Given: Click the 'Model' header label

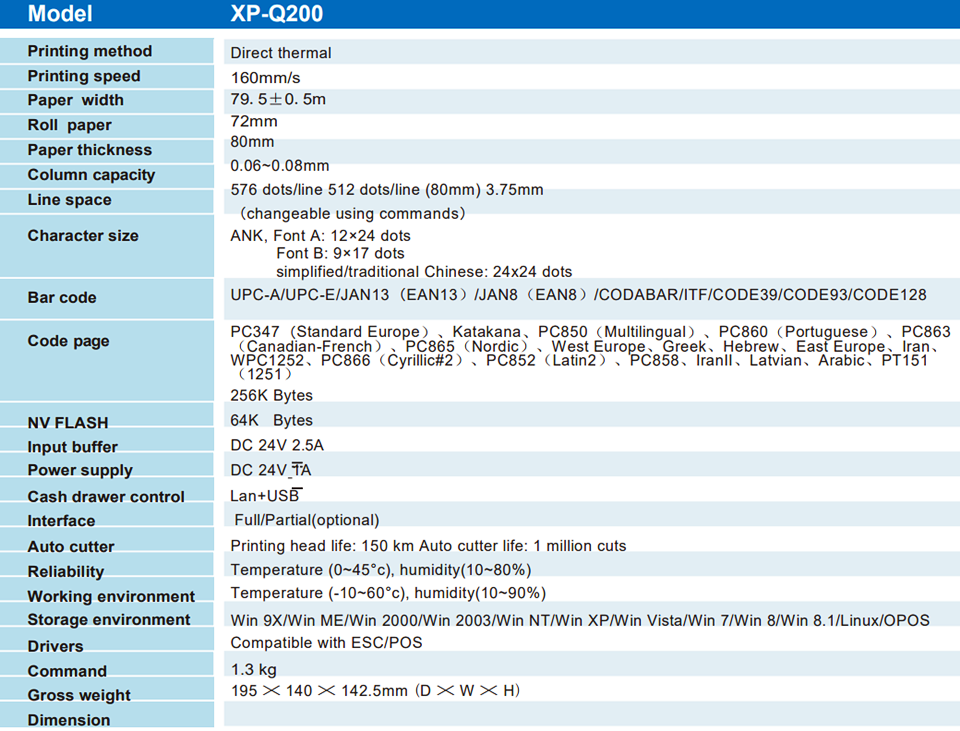Looking at the screenshot, I should [x=60, y=13].
